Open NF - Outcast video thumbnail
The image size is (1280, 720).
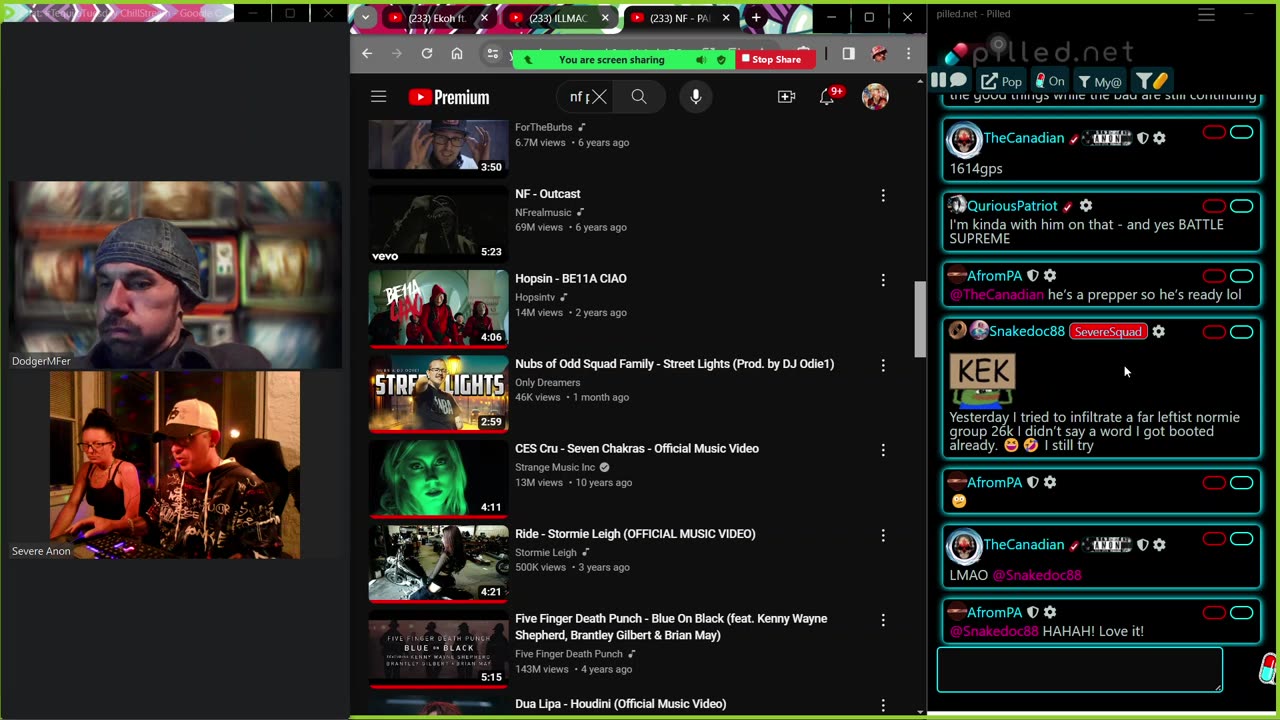[x=438, y=223]
